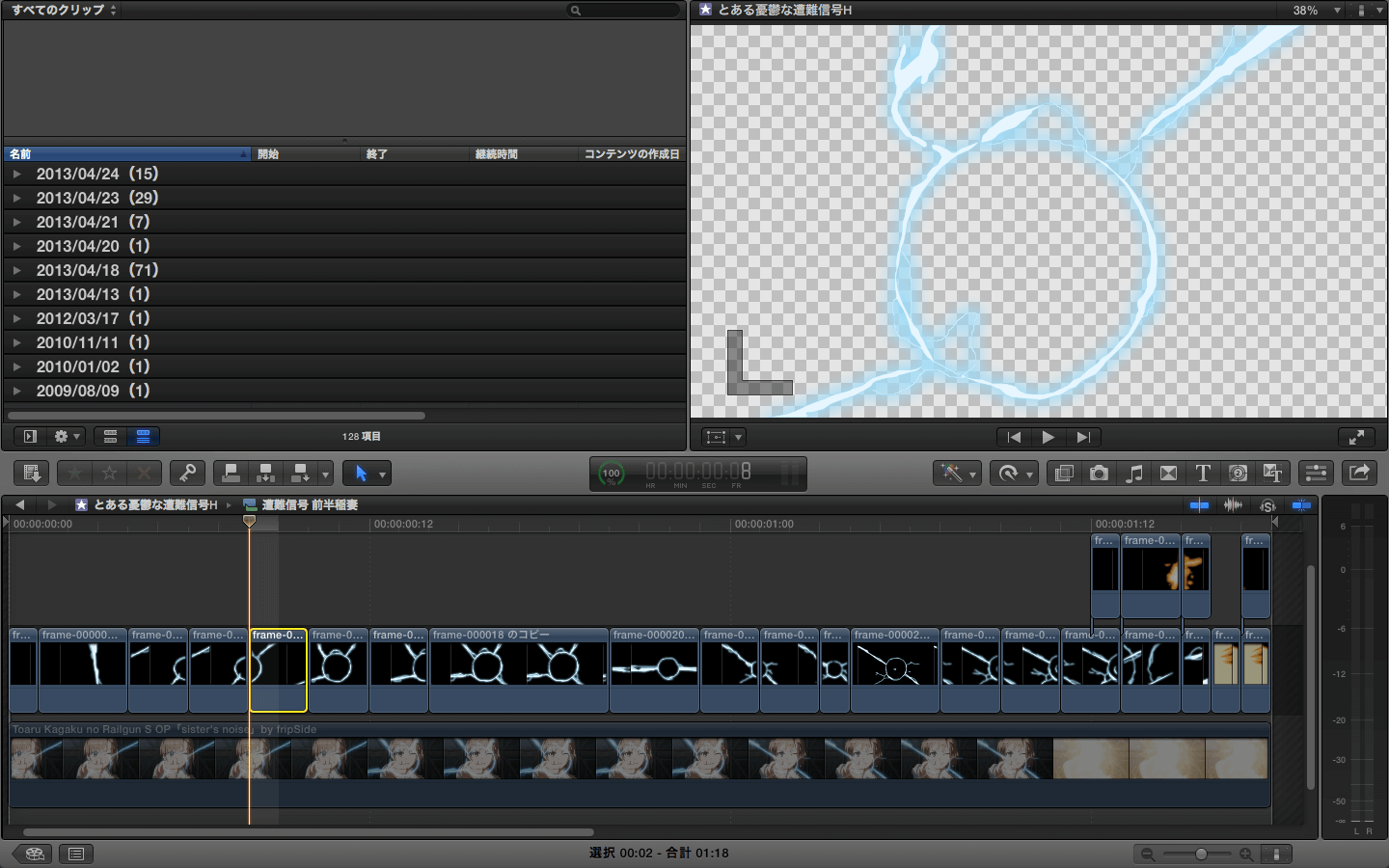Zoom out the timeline with the minus magnifier
The width and height of the screenshot is (1389, 868).
(x=1147, y=854)
